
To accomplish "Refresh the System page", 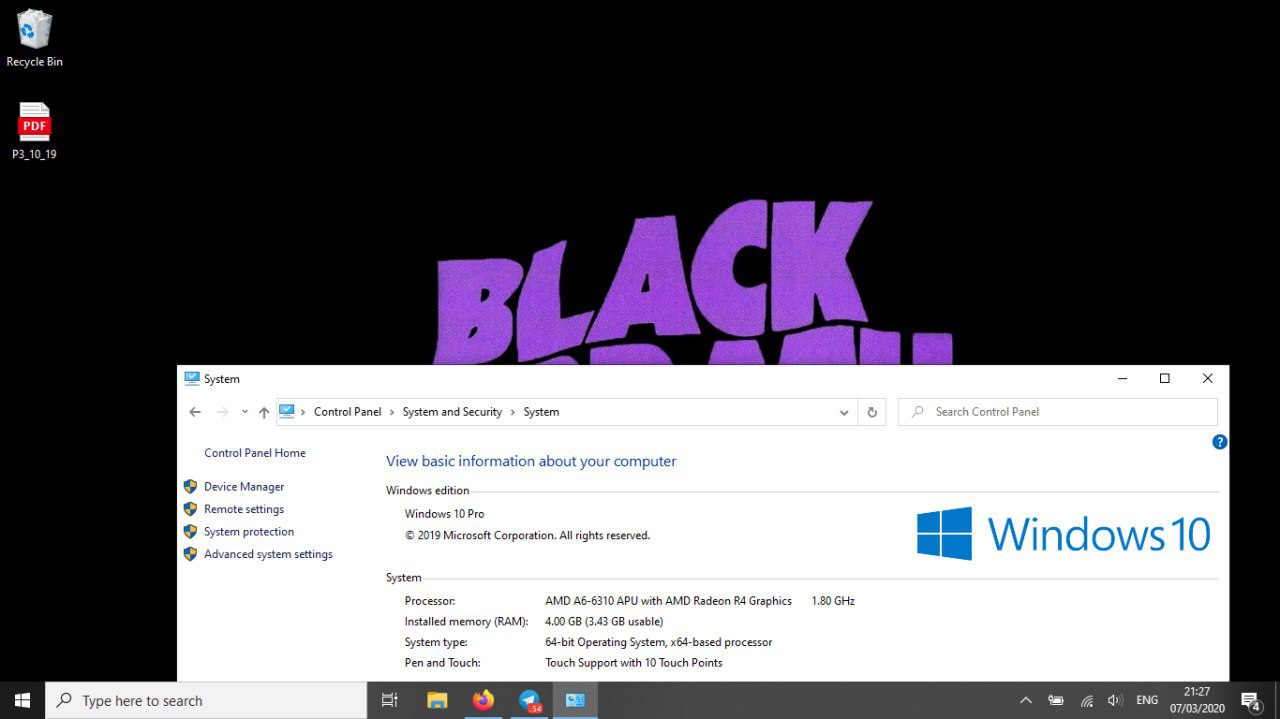I will click(872, 412).
